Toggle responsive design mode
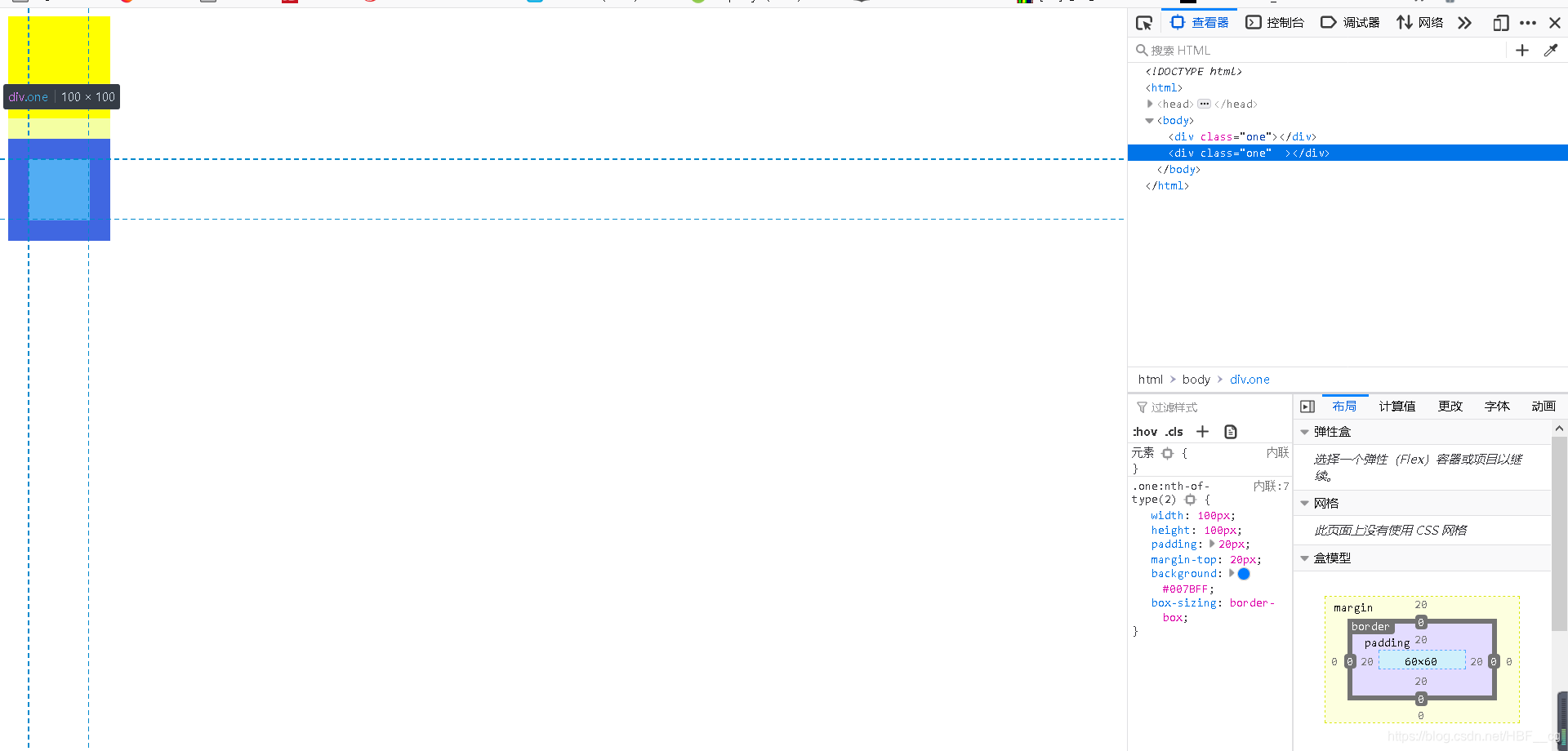The height and width of the screenshot is (751, 1568). tap(1500, 23)
